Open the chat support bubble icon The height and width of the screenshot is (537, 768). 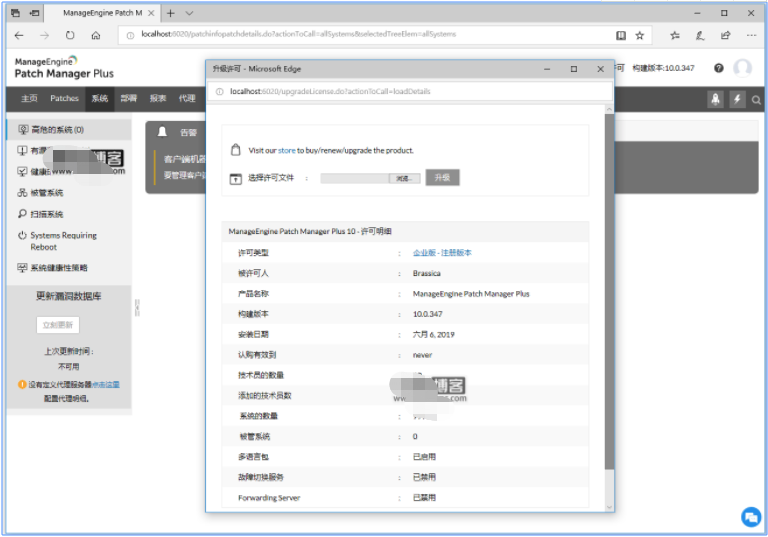751,517
